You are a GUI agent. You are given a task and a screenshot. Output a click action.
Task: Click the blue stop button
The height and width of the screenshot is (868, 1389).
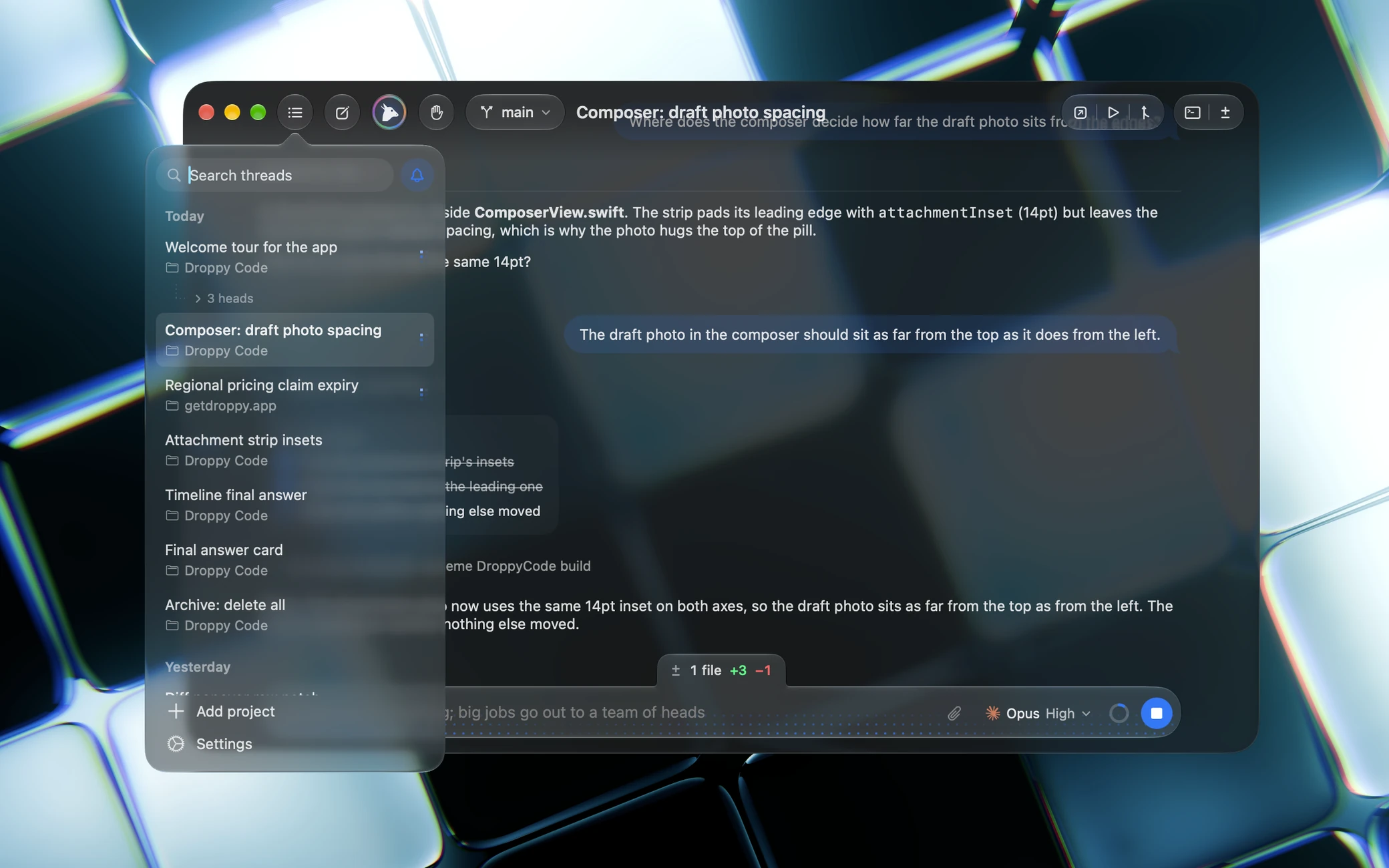click(1156, 713)
